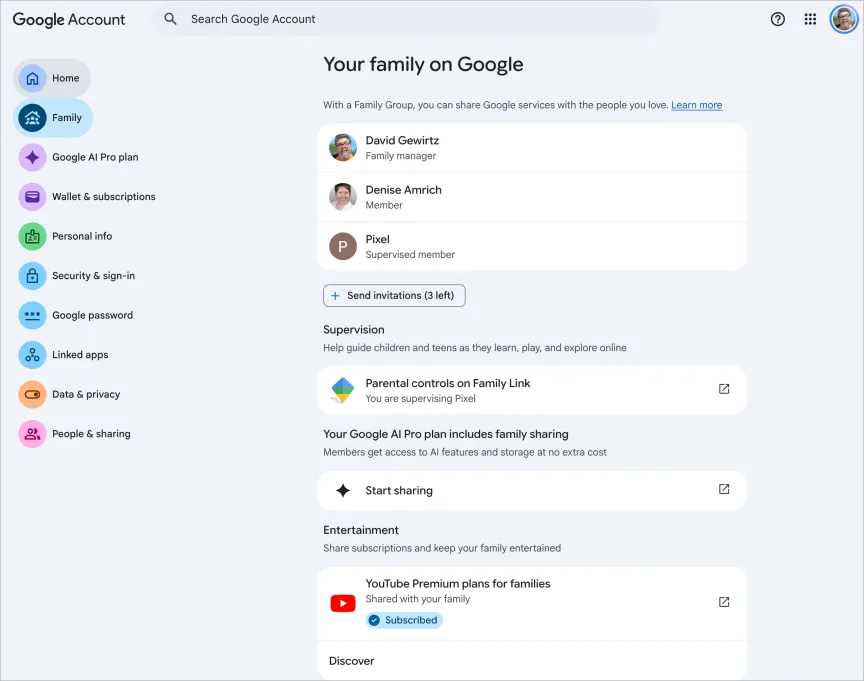
Task: Open Security & sign-in section
Action: pyautogui.click(x=93, y=276)
